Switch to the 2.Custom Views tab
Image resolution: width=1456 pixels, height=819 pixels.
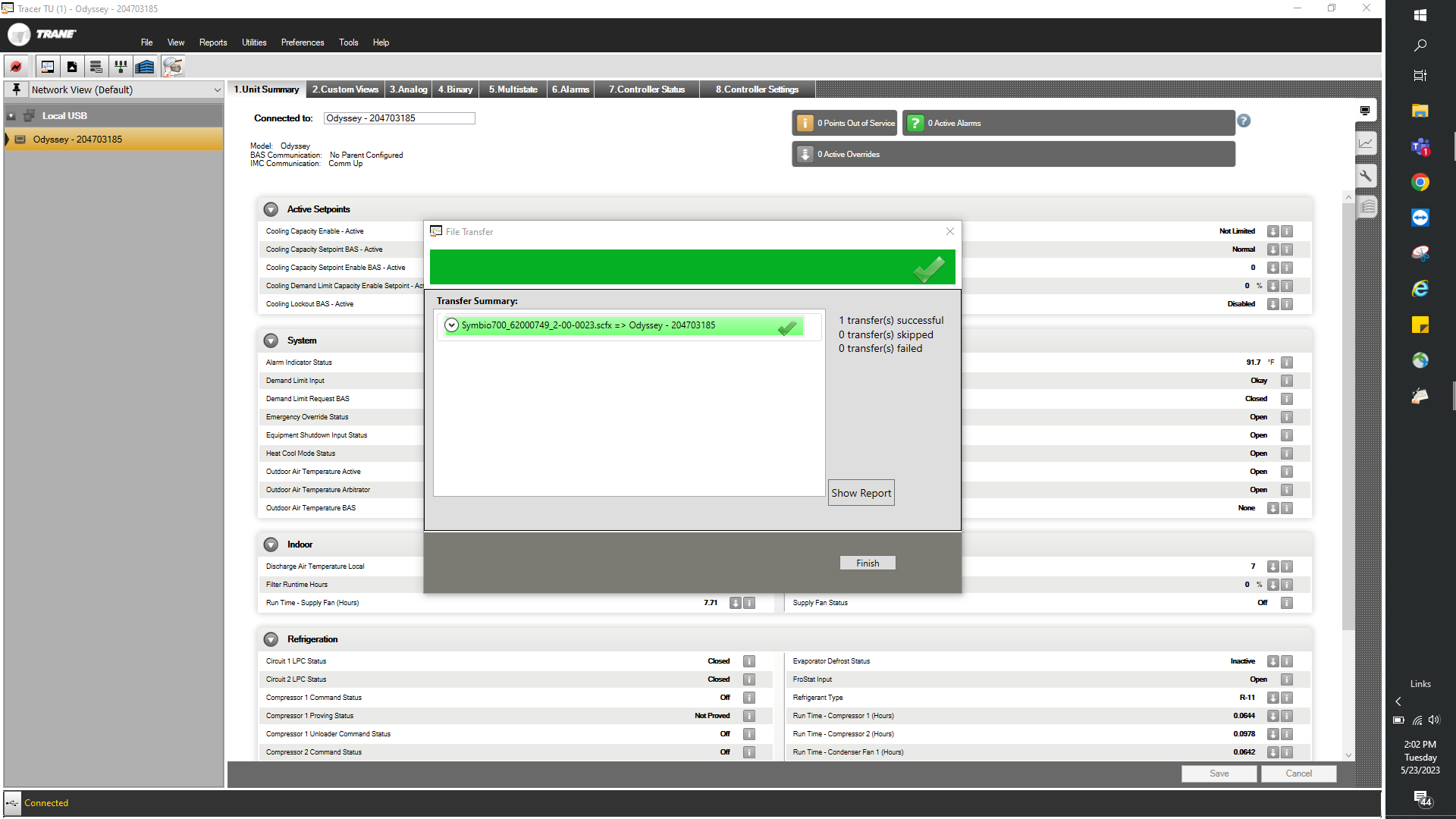point(345,89)
